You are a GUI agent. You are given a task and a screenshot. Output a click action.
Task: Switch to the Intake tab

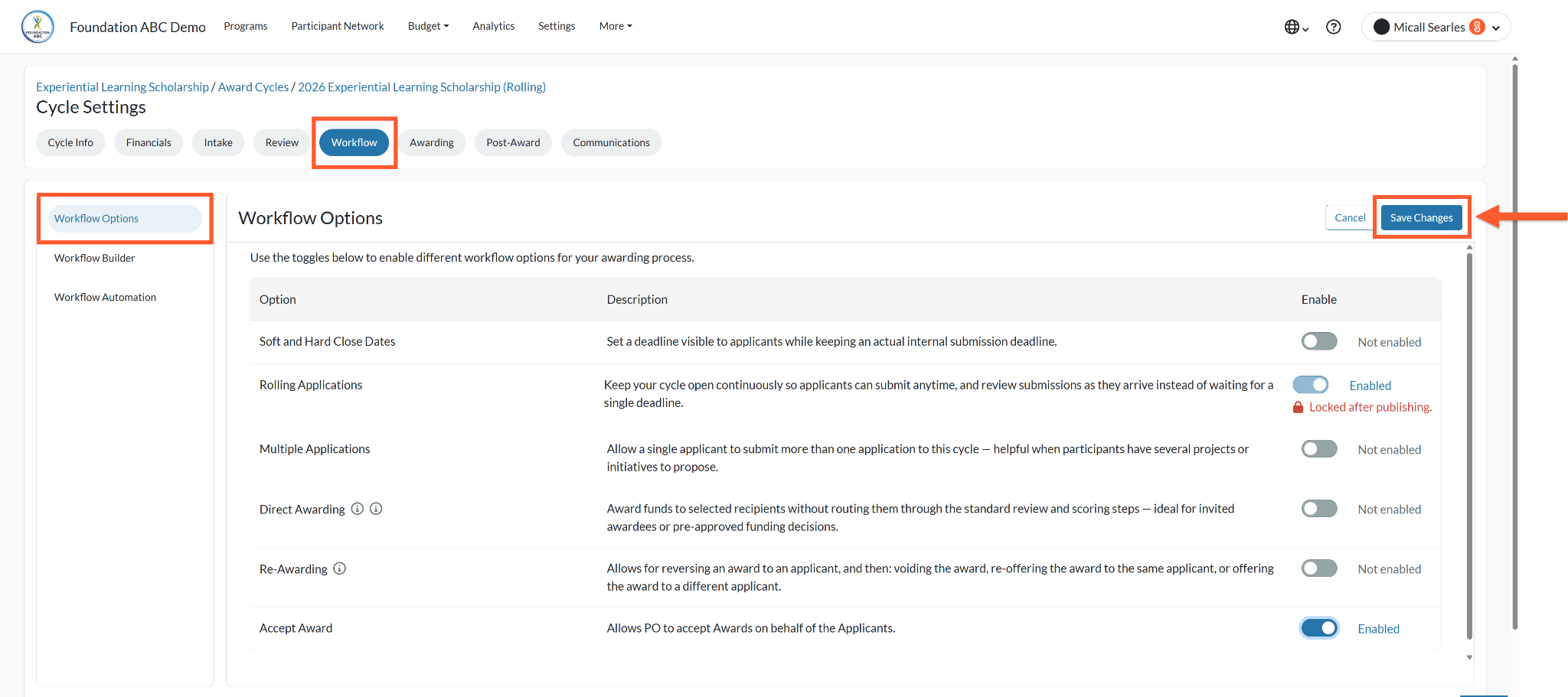[218, 142]
